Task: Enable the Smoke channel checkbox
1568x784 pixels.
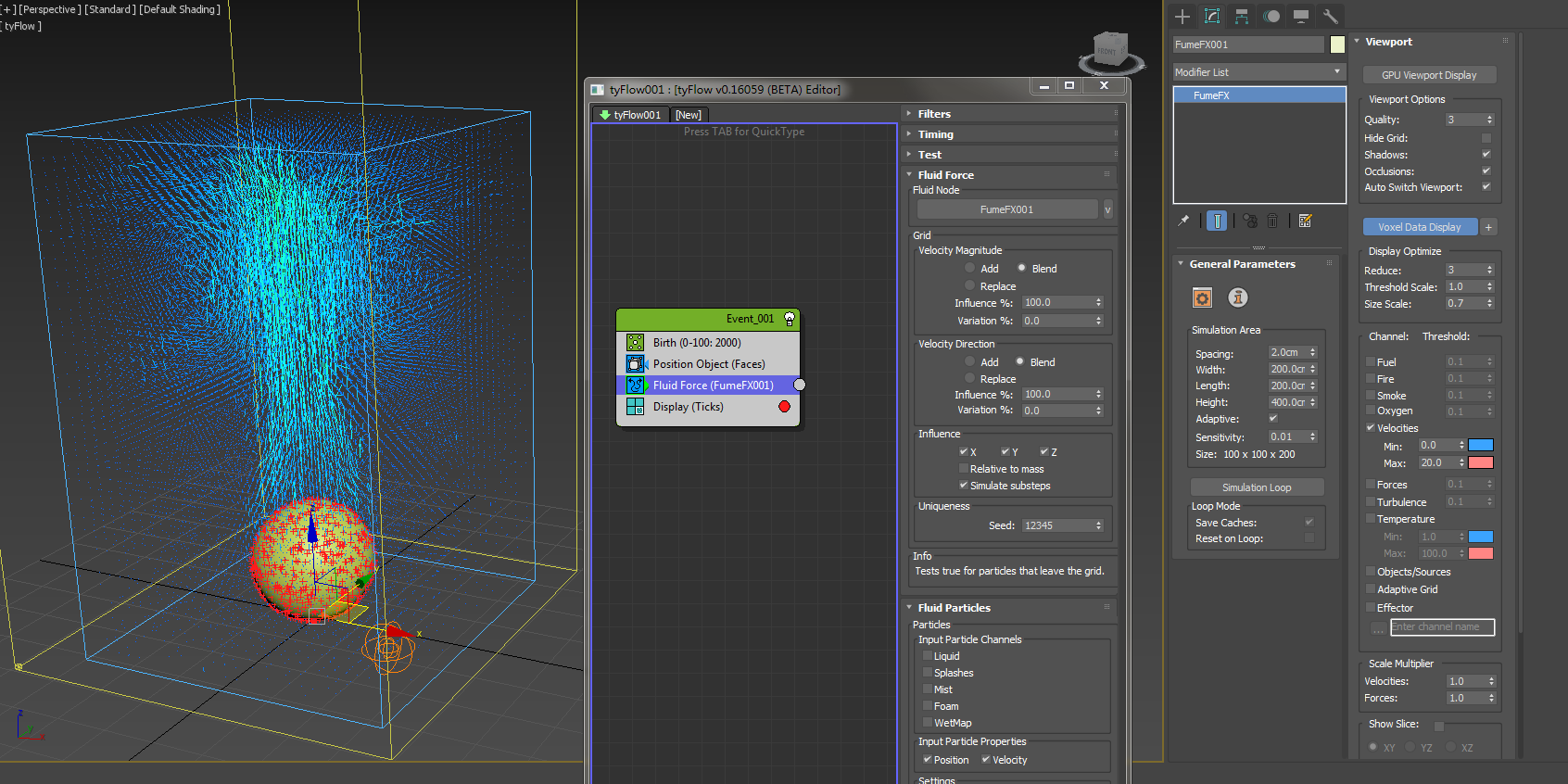Action: 1371,396
